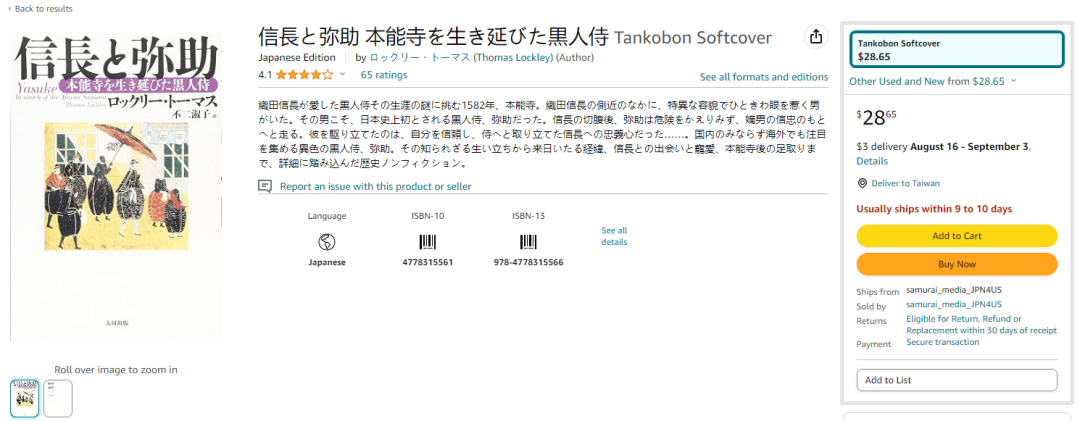The height and width of the screenshot is (421, 1080).
Task: Open See all details link
Action: pos(614,236)
